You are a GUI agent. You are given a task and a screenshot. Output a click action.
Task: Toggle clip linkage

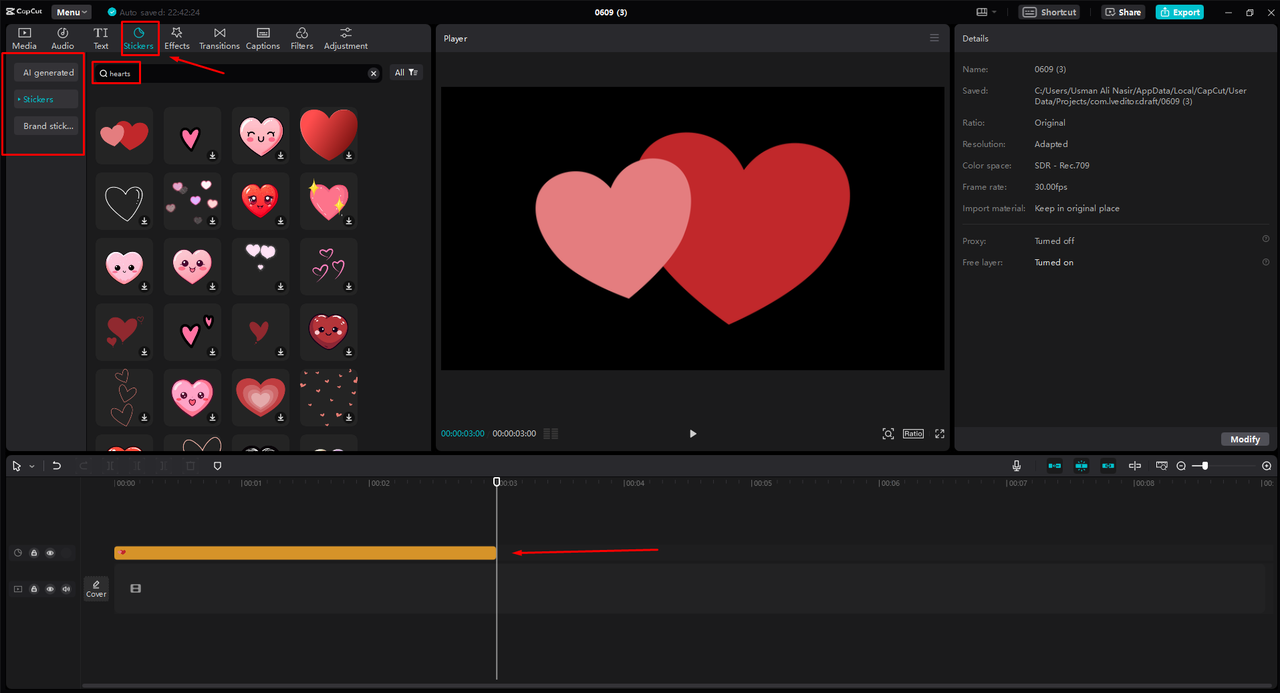(x=1108, y=466)
